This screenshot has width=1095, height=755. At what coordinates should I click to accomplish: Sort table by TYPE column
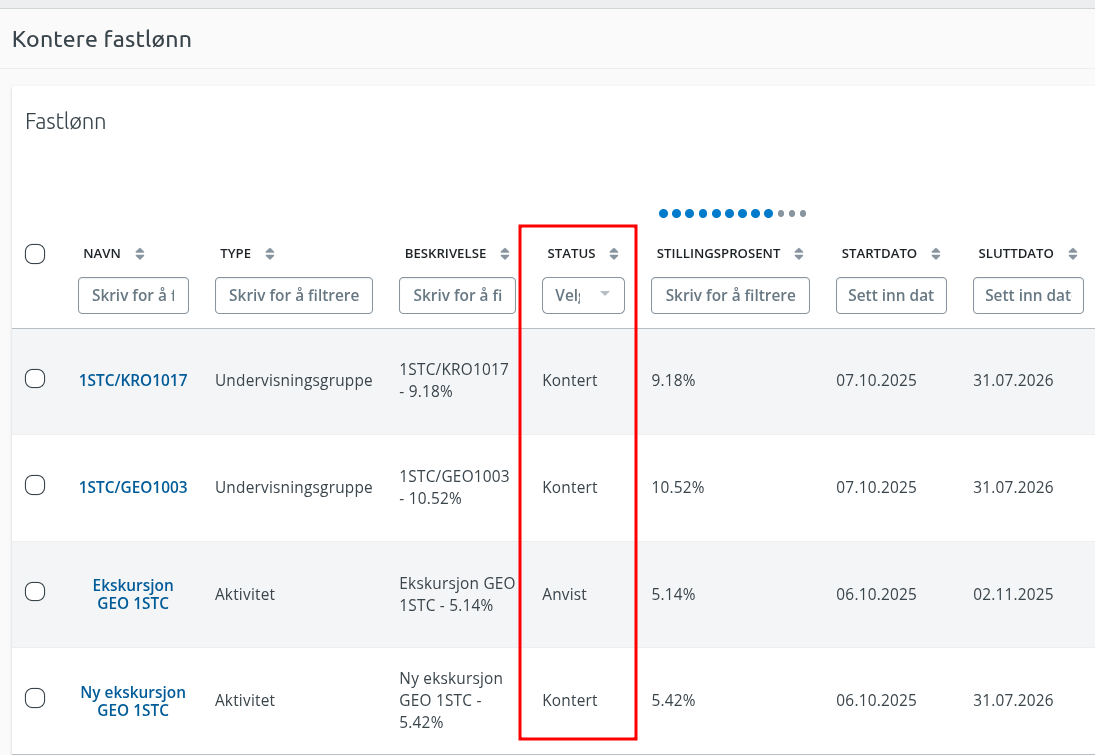(x=270, y=254)
